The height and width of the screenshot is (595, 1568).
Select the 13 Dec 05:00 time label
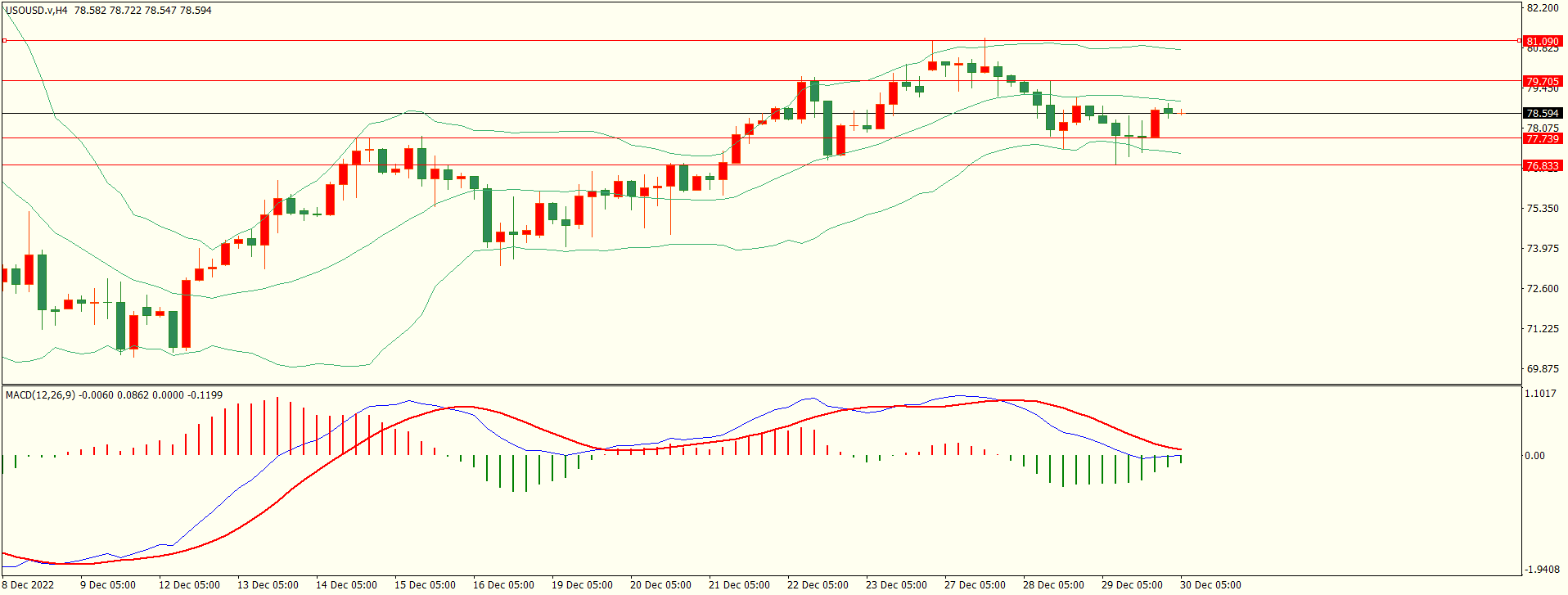[x=268, y=585]
